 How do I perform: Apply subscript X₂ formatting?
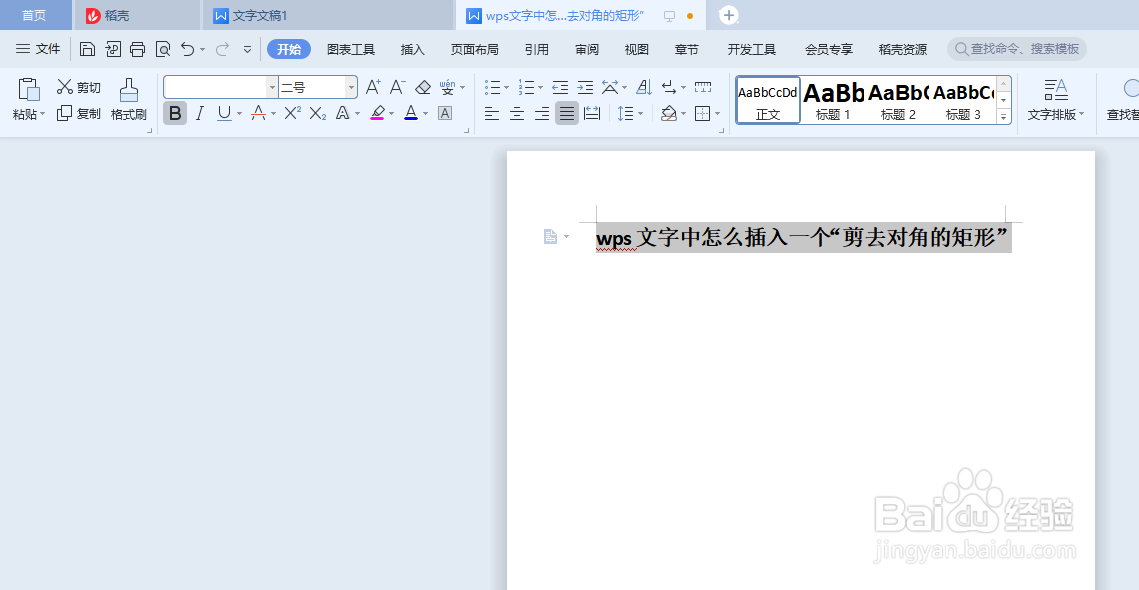[317, 113]
